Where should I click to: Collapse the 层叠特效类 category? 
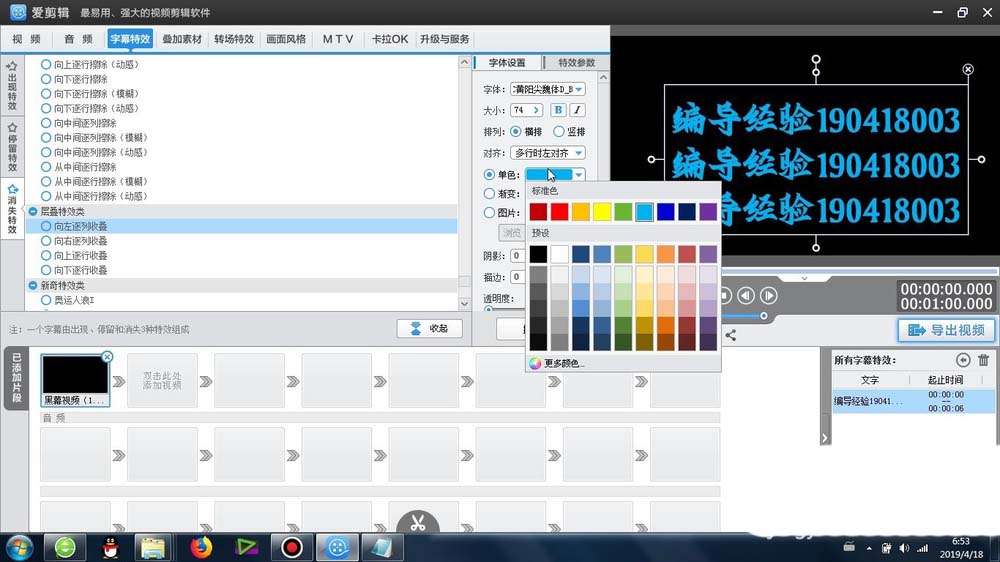point(33,211)
